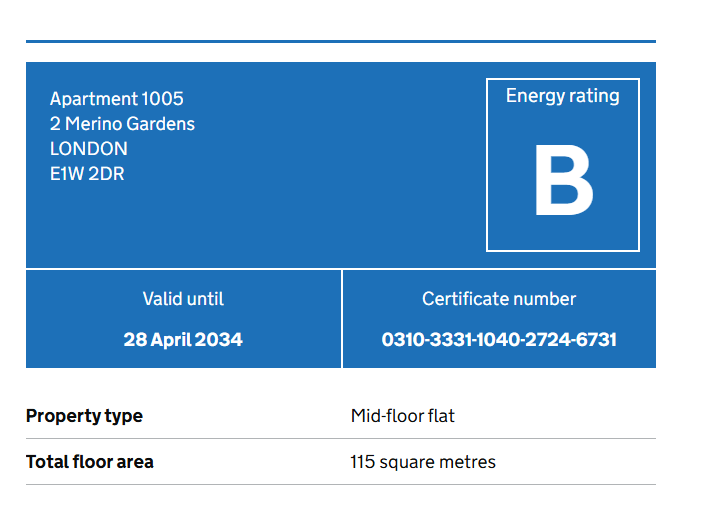Click the word Apartment in the address
Viewport: 717px width, 521px height.
(94, 99)
